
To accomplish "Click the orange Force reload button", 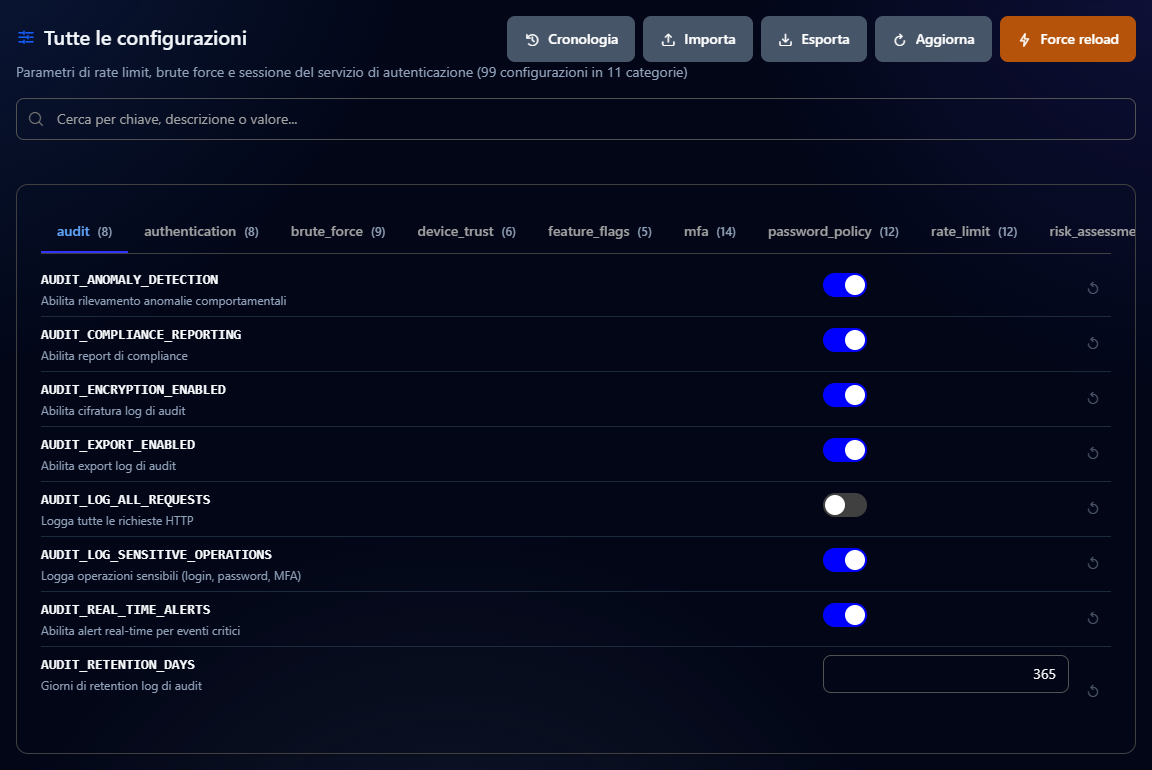I will click(1068, 39).
